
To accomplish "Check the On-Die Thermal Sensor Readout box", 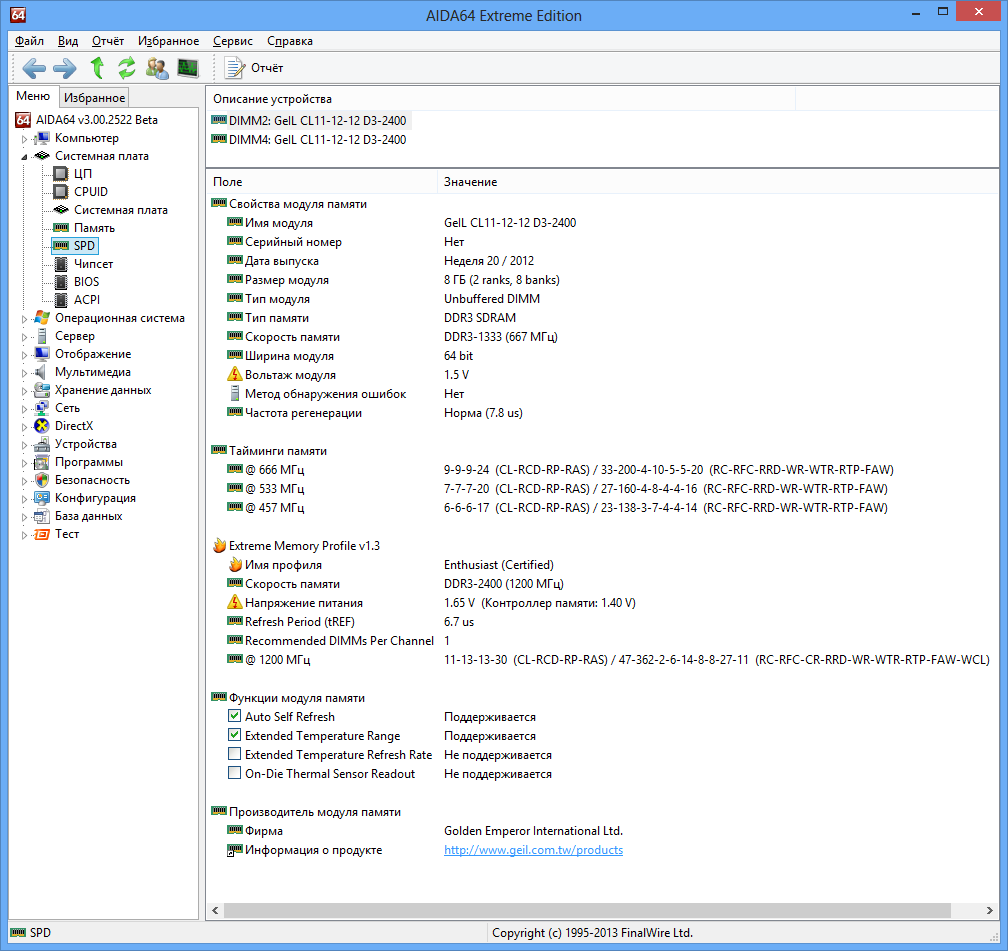I will pyautogui.click(x=235, y=772).
